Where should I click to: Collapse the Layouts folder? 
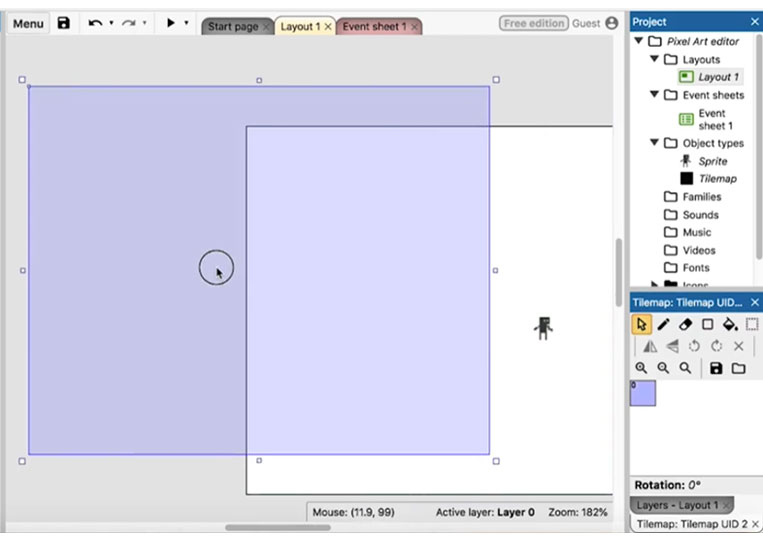tap(654, 59)
